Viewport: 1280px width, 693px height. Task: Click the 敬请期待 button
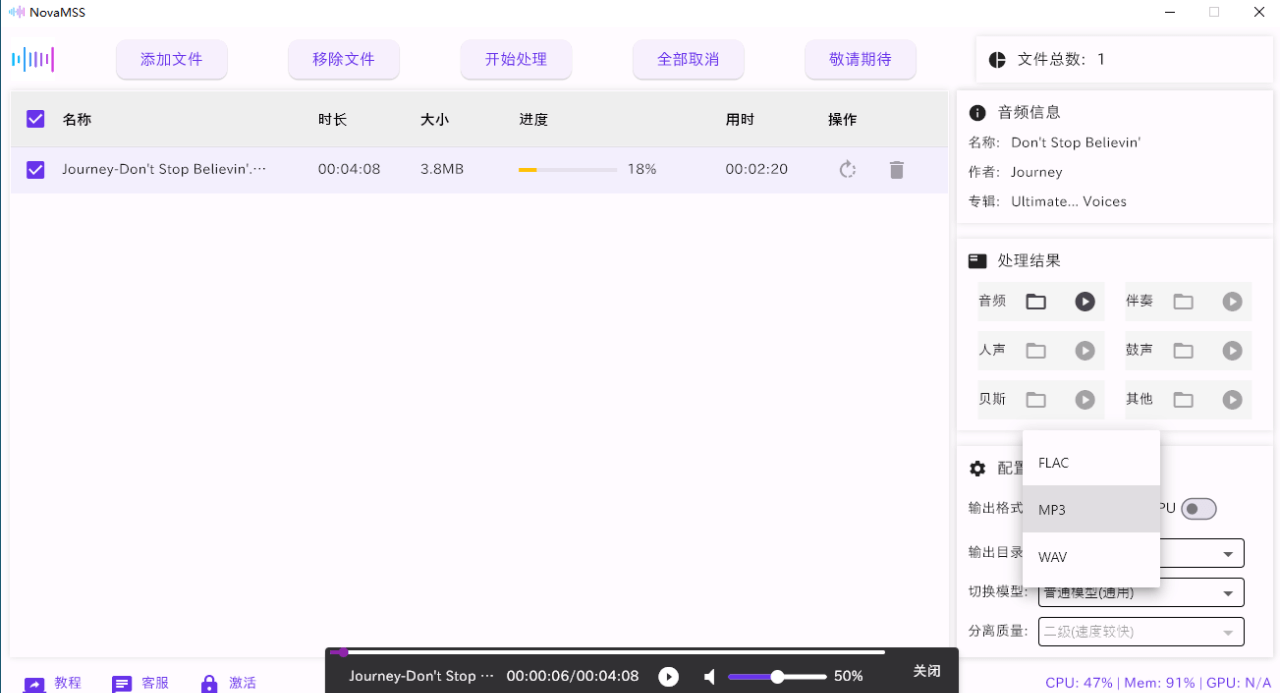click(860, 59)
